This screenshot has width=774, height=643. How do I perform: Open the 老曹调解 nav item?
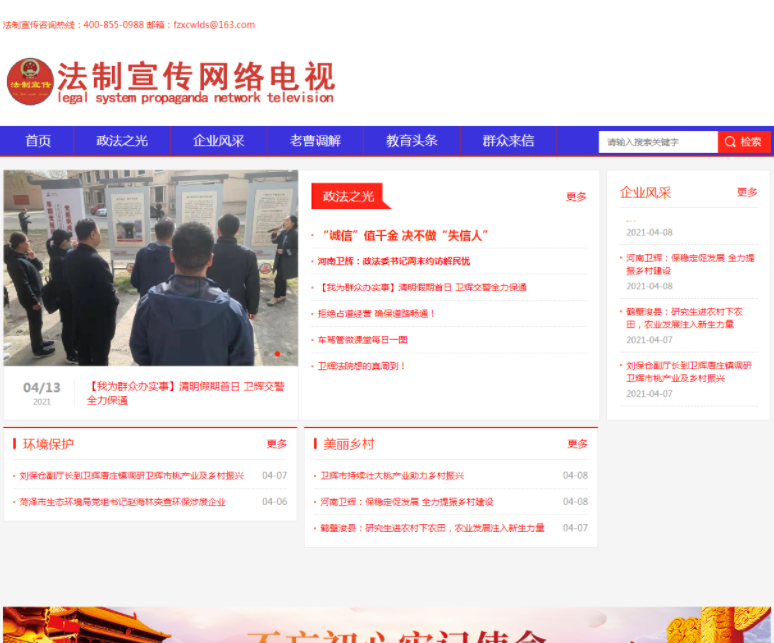(x=315, y=141)
